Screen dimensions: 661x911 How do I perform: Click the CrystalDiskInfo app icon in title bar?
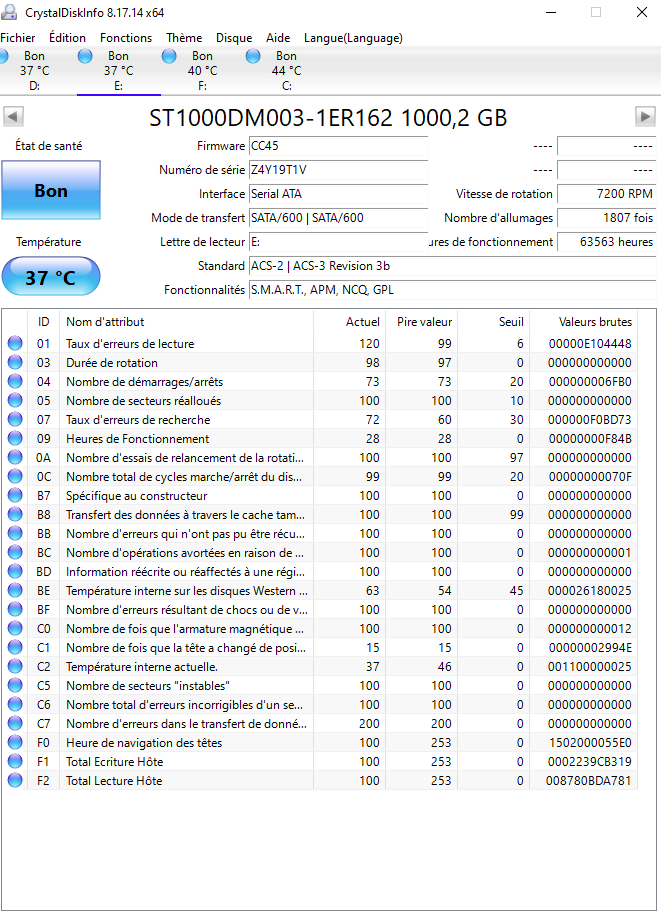[x=9, y=12]
